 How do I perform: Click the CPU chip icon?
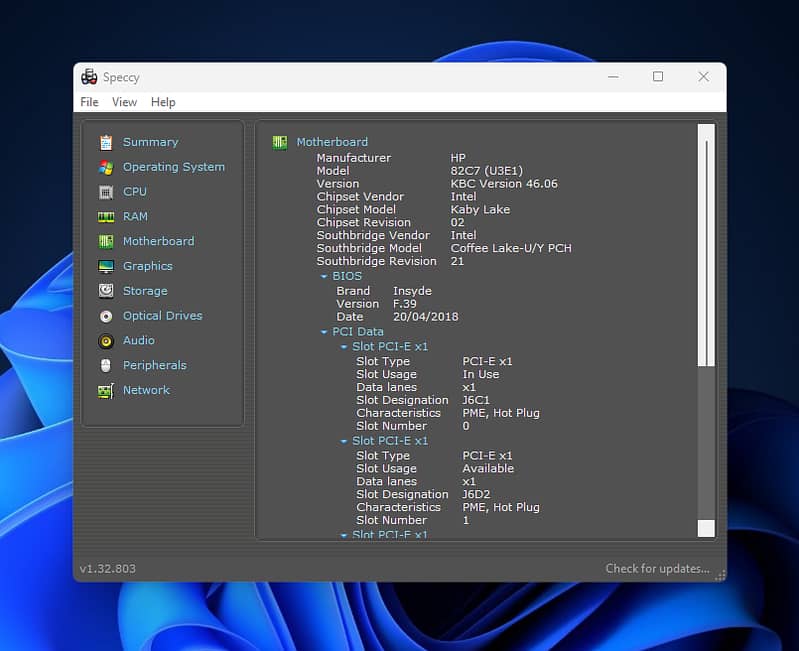[106, 192]
